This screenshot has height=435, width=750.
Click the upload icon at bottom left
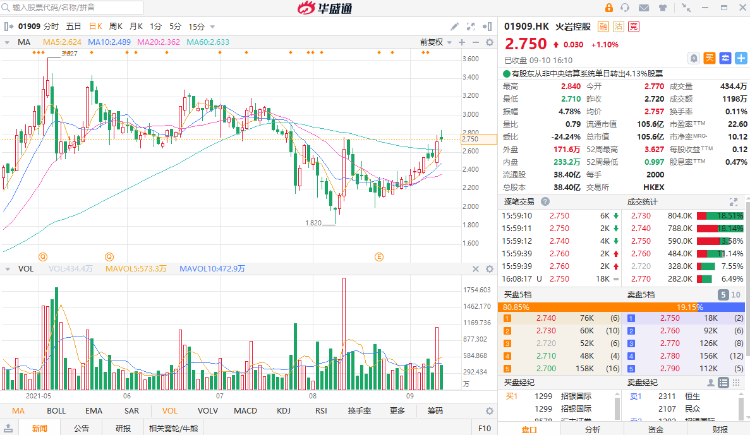tap(8, 428)
